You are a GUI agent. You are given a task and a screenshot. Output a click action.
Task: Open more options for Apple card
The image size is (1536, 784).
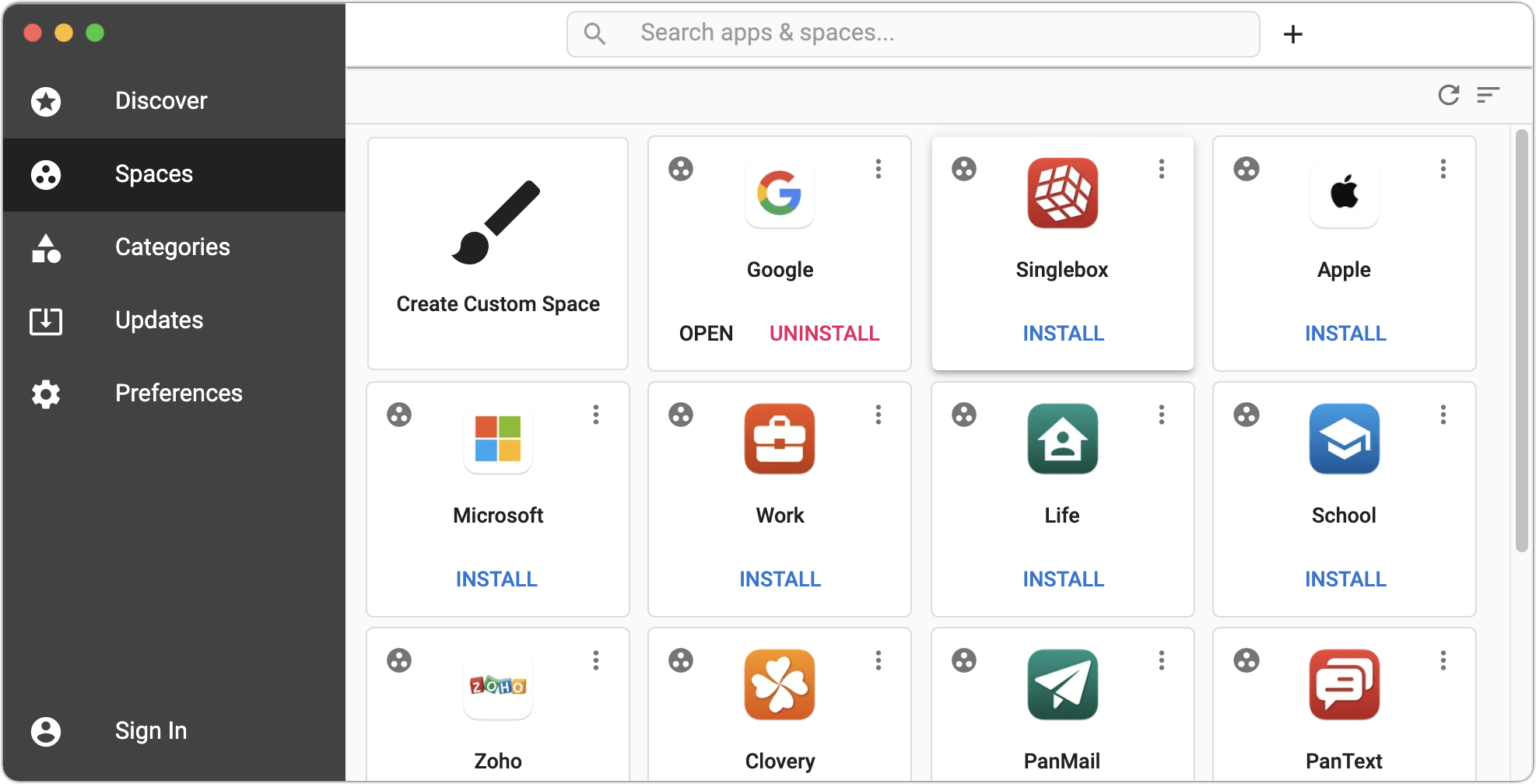point(1443,169)
